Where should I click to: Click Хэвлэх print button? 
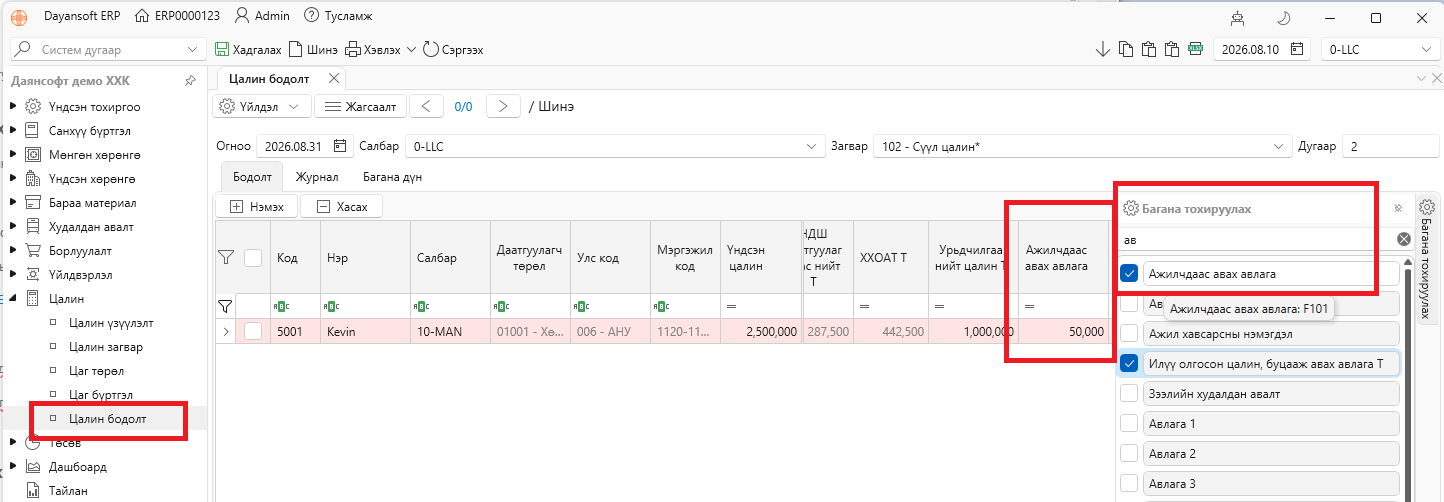coord(373,49)
